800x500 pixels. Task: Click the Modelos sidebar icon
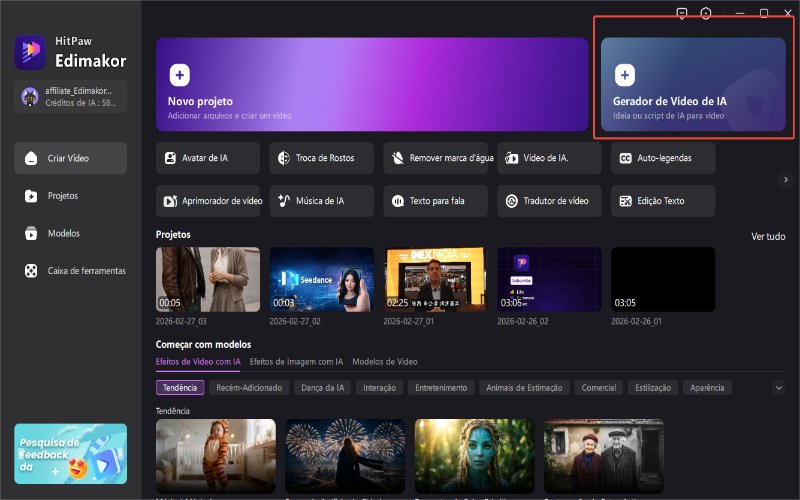click(x=31, y=233)
